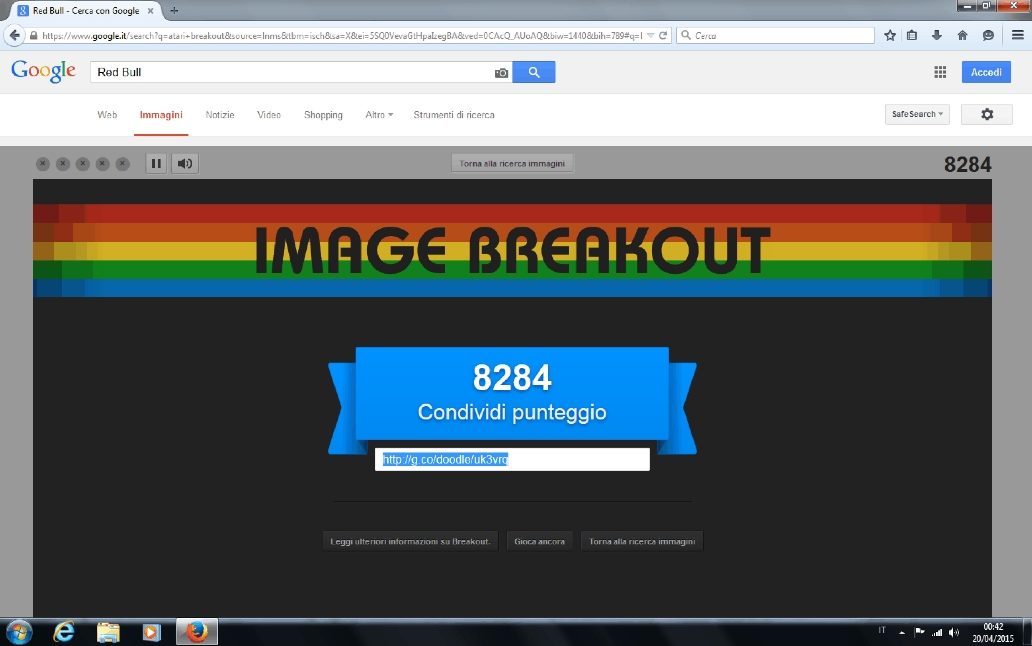1032x646 pixels.
Task: Open the Google apps grid
Action: coord(940,72)
